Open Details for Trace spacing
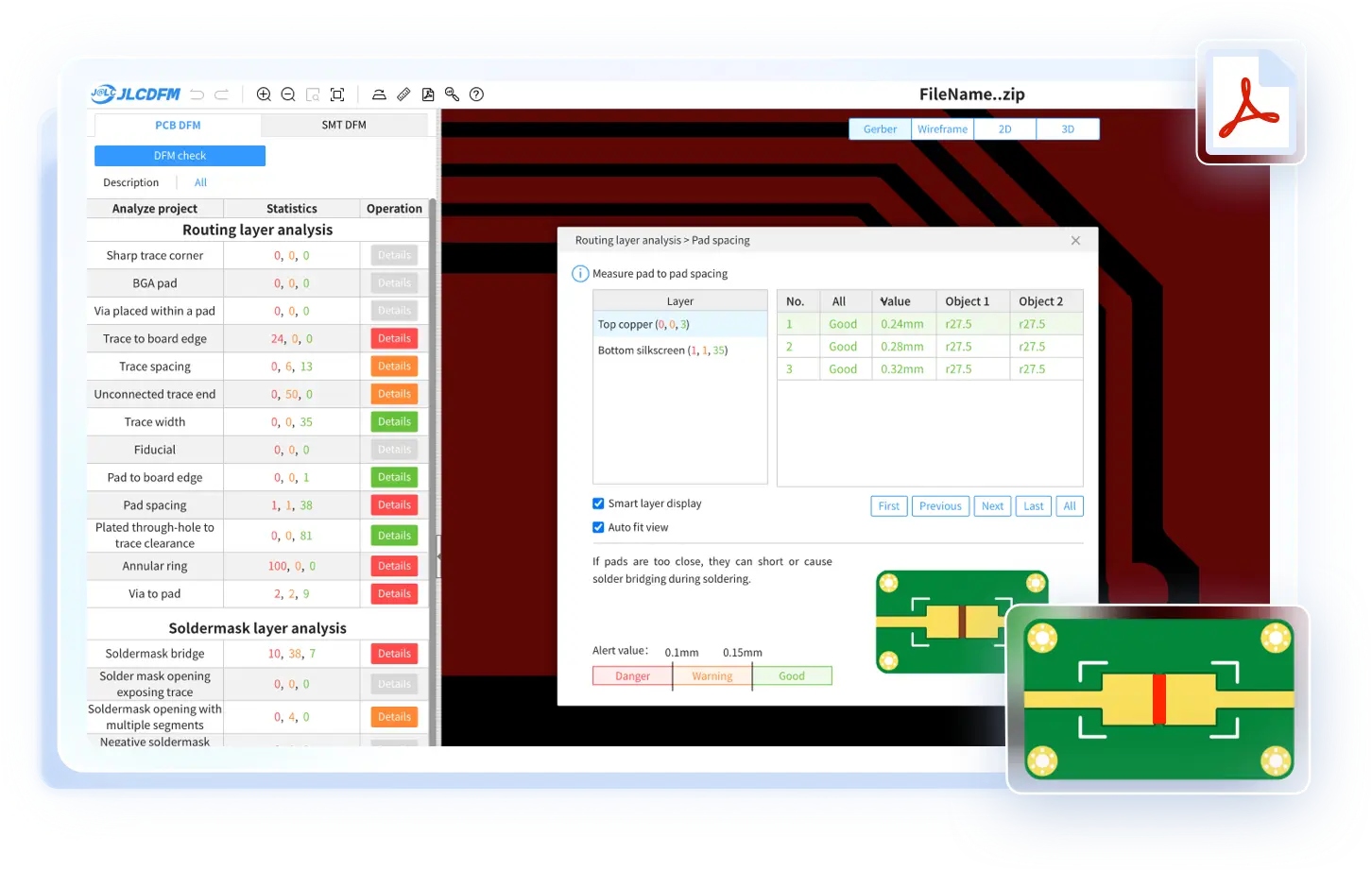The image size is (1372, 871). pyautogui.click(x=394, y=366)
